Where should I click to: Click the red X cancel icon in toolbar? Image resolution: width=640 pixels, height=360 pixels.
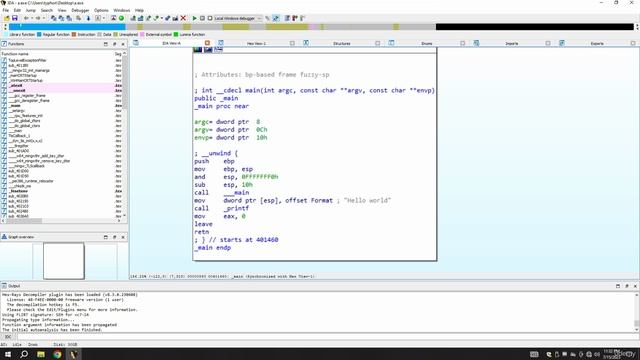pyautogui.click(x=183, y=18)
